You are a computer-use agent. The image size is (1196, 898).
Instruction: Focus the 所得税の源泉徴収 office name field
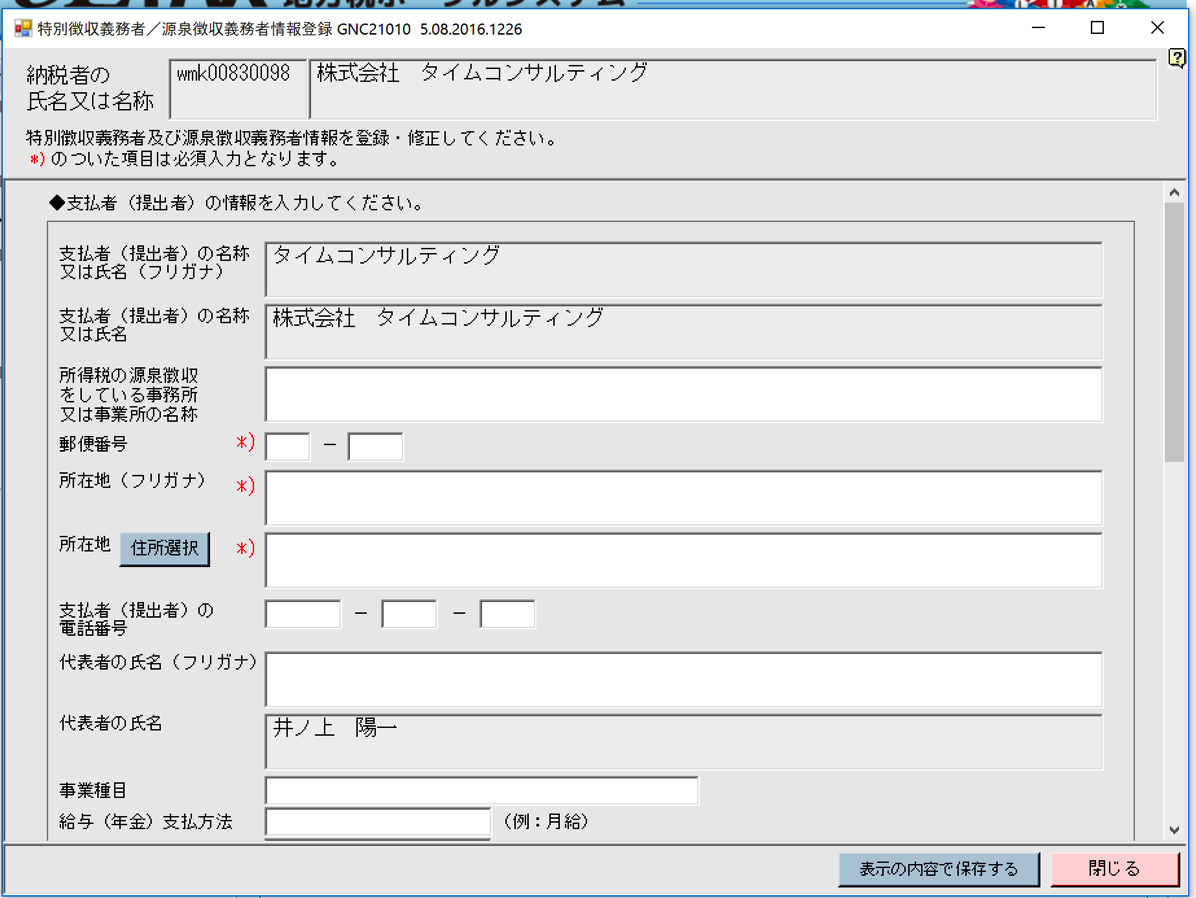[683, 394]
